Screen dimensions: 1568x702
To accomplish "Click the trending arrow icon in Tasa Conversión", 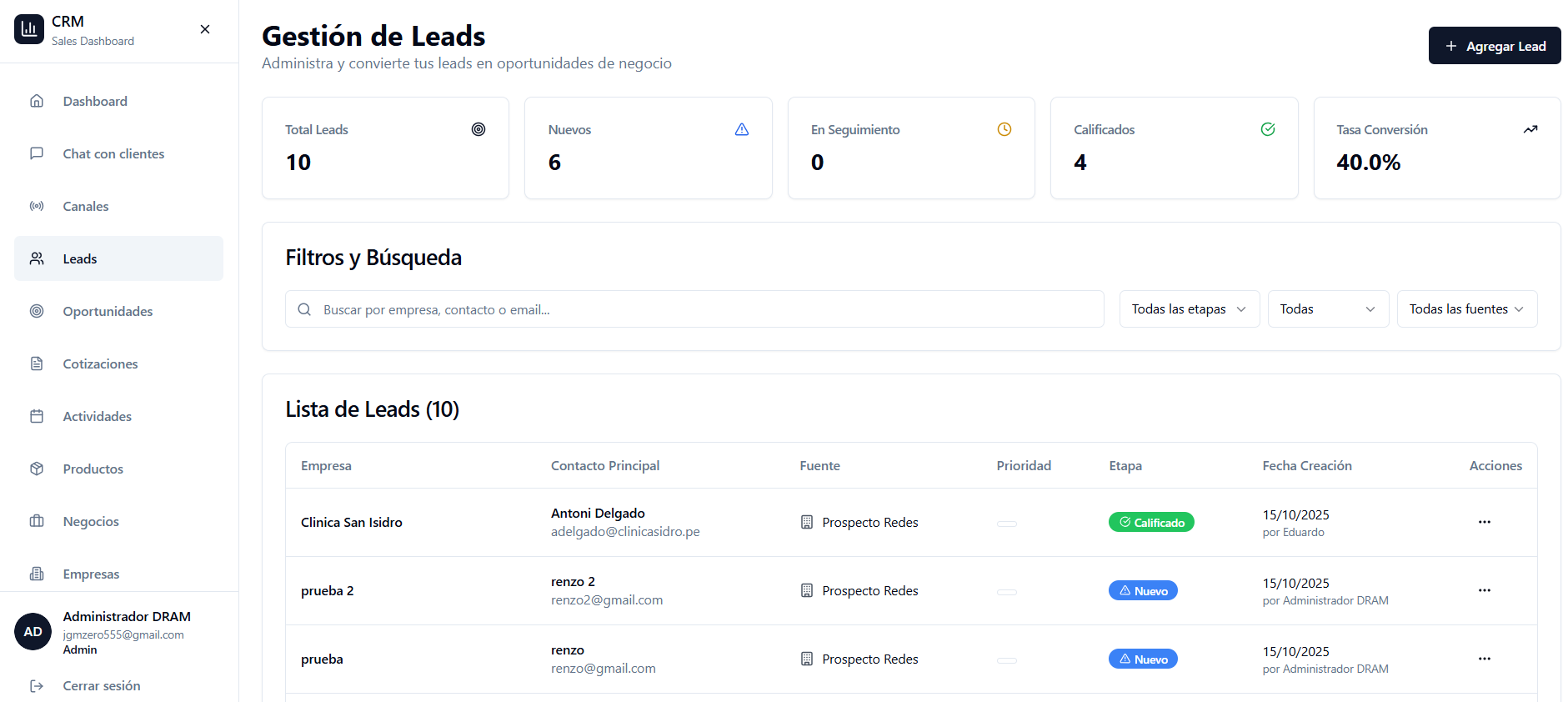I will pyautogui.click(x=1530, y=129).
